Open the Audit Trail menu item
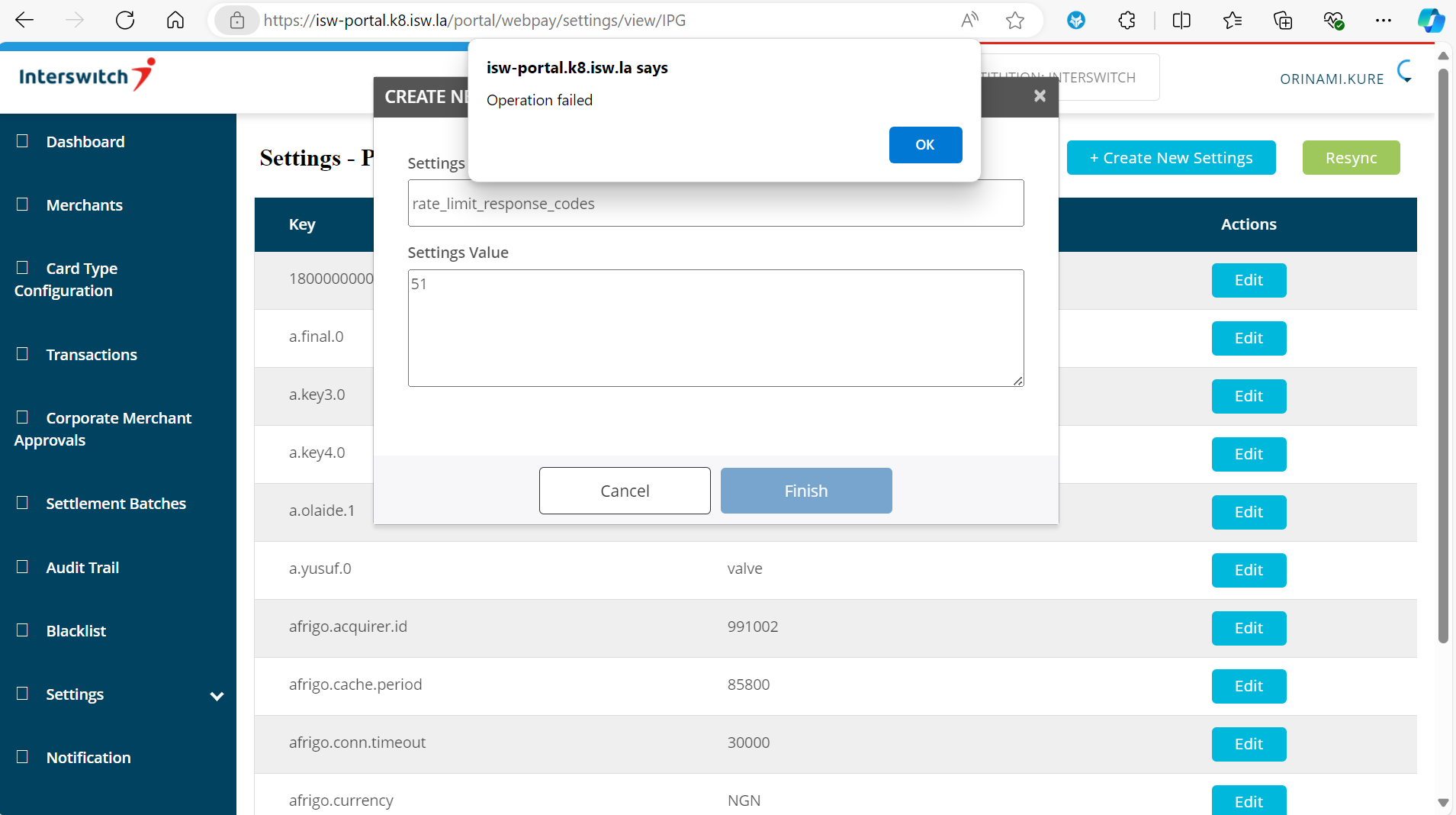Image resolution: width=1456 pixels, height=815 pixels. click(x=82, y=568)
